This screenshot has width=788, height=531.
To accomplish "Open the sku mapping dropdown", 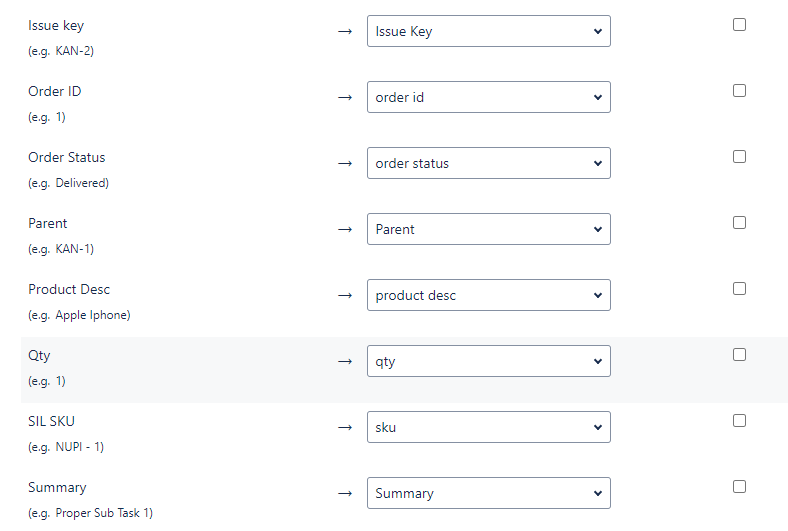I will click(488, 427).
